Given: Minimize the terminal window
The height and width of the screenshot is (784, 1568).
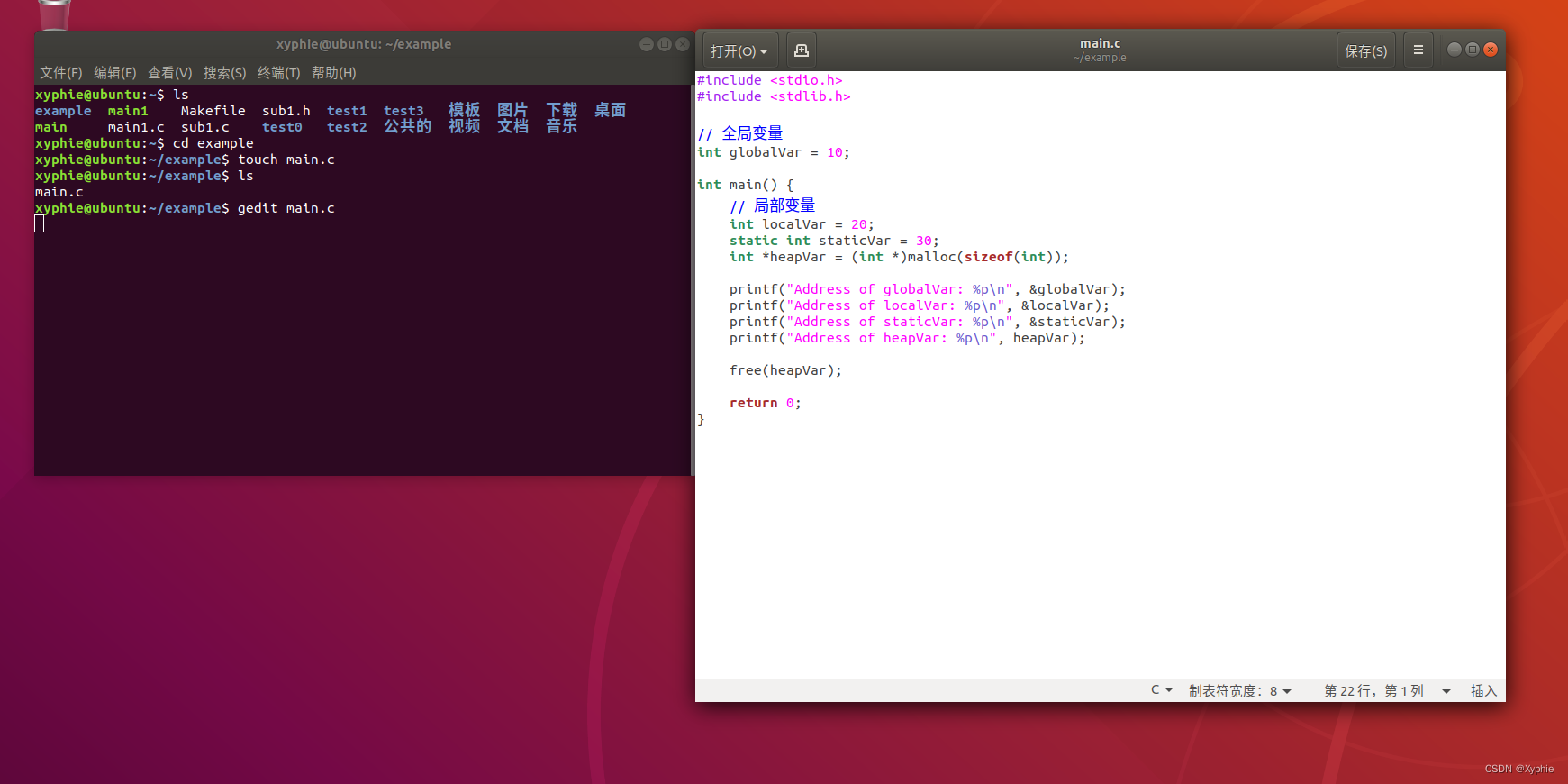Looking at the screenshot, I should [x=646, y=44].
